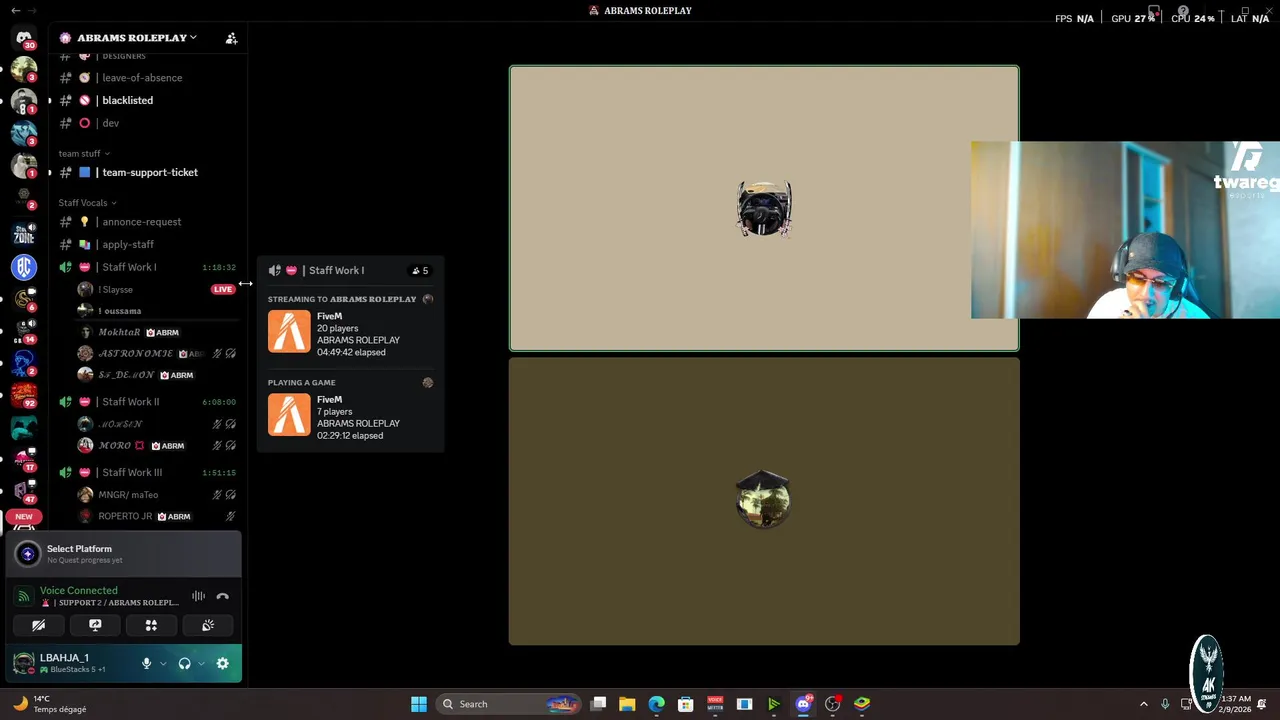Click FiveM app icon under Streaming section
The height and width of the screenshot is (720, 1280).
289,332
